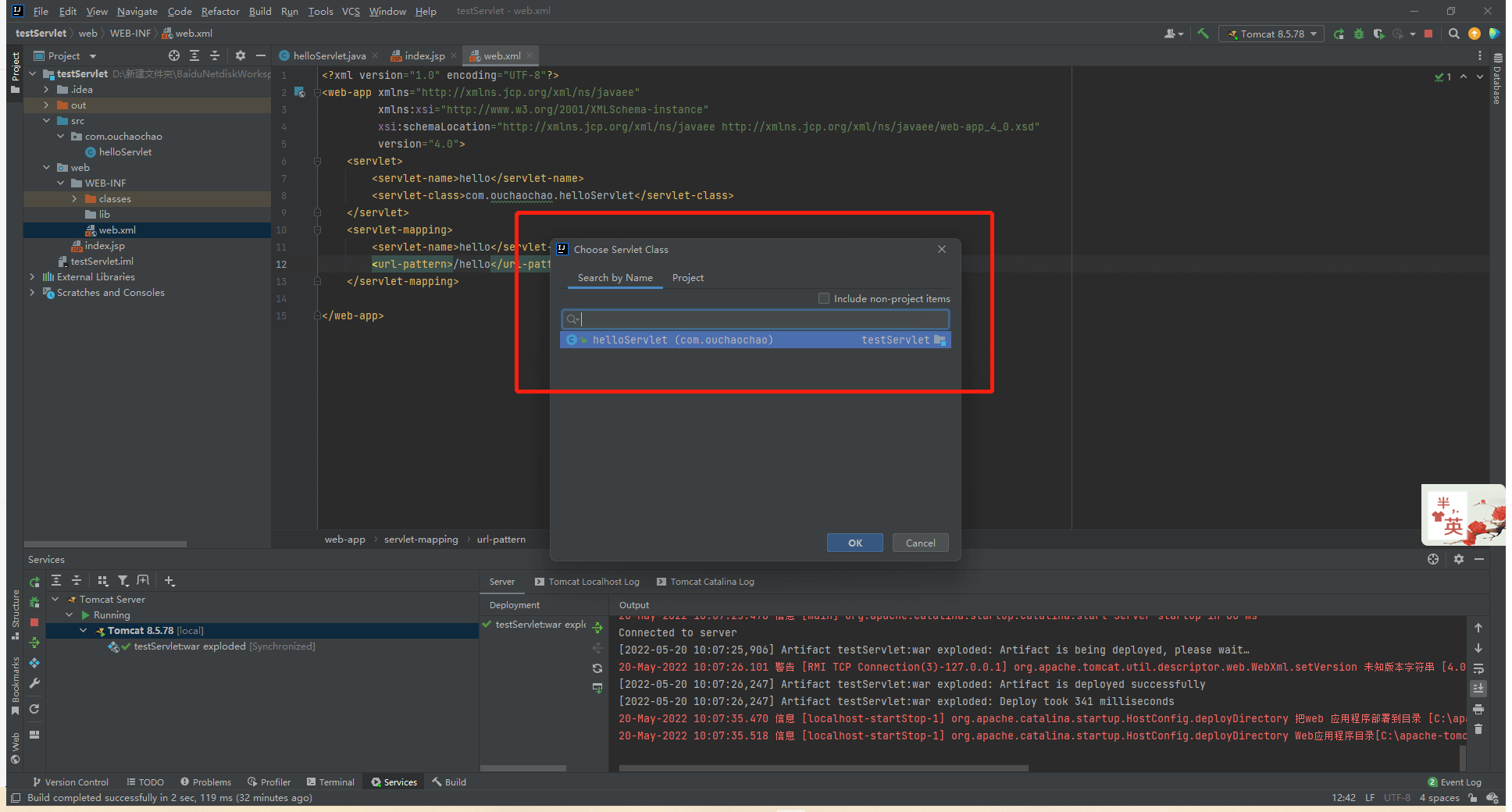This screenshot has height=812, width=1512.
Task: Hide the Project tool window
Action: pyautogui.click(x=261, y=55)
